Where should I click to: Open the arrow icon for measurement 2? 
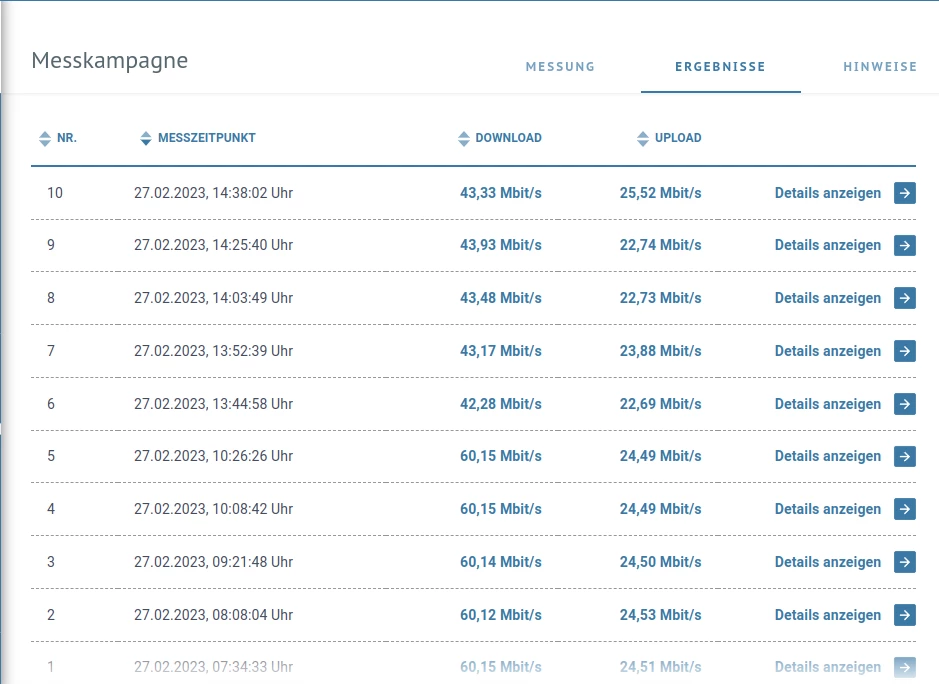click(x=905, y=615)
